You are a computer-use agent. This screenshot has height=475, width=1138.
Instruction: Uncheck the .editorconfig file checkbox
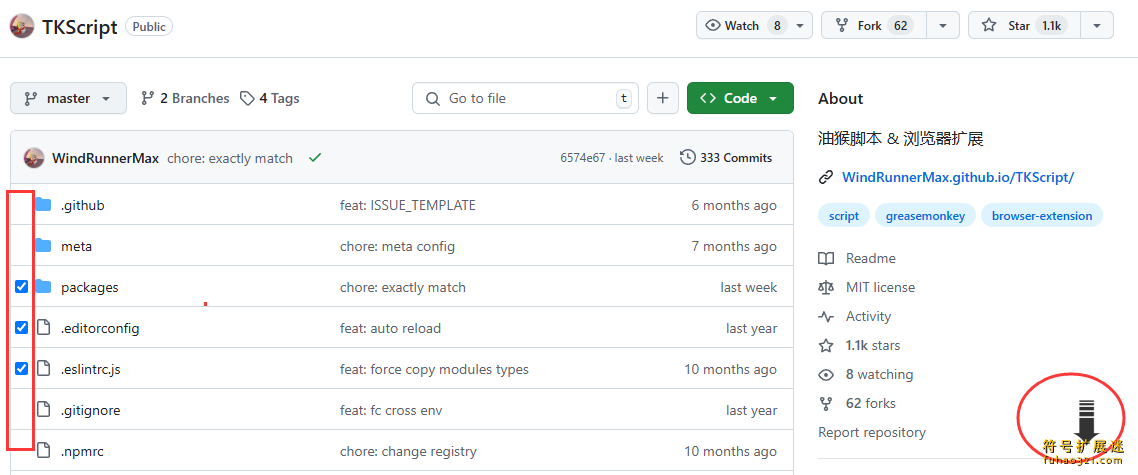click(x=22, y=328)
